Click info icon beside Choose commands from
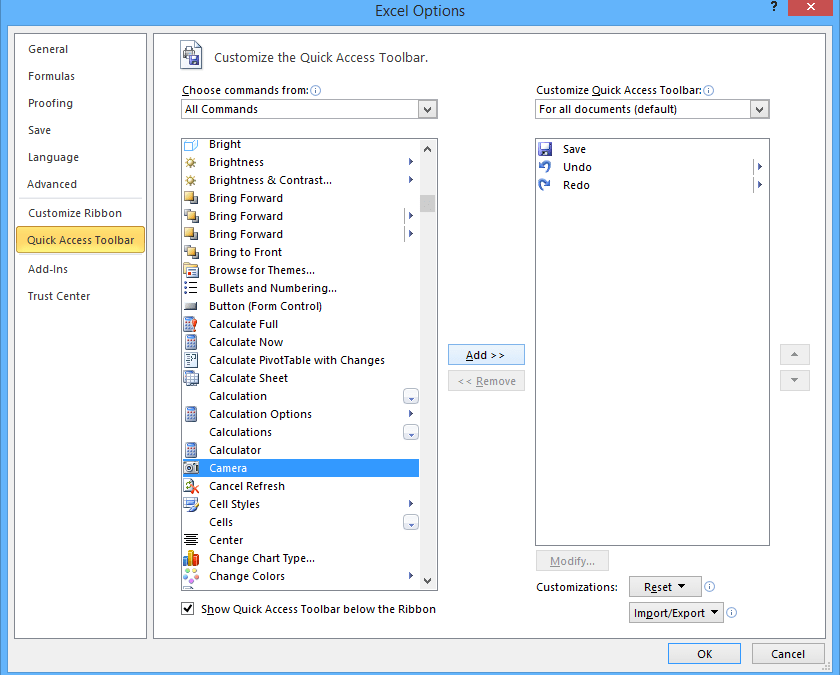Screen dimensions: 840x675 [316, 90]
